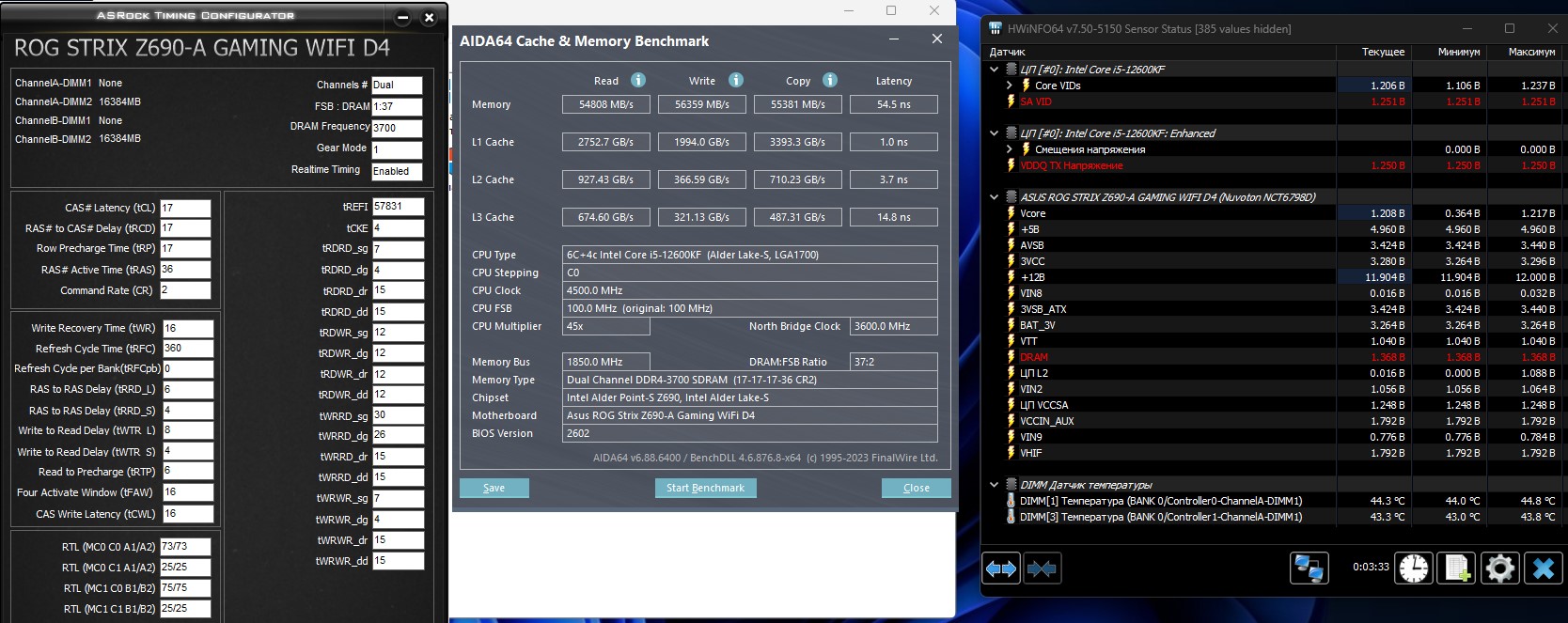Image resolution: width=1568 pixels, height=623 pixels.
Task: Click collapse-columns inward arrows button in HWiNFO
Action: coord(1041,568)
